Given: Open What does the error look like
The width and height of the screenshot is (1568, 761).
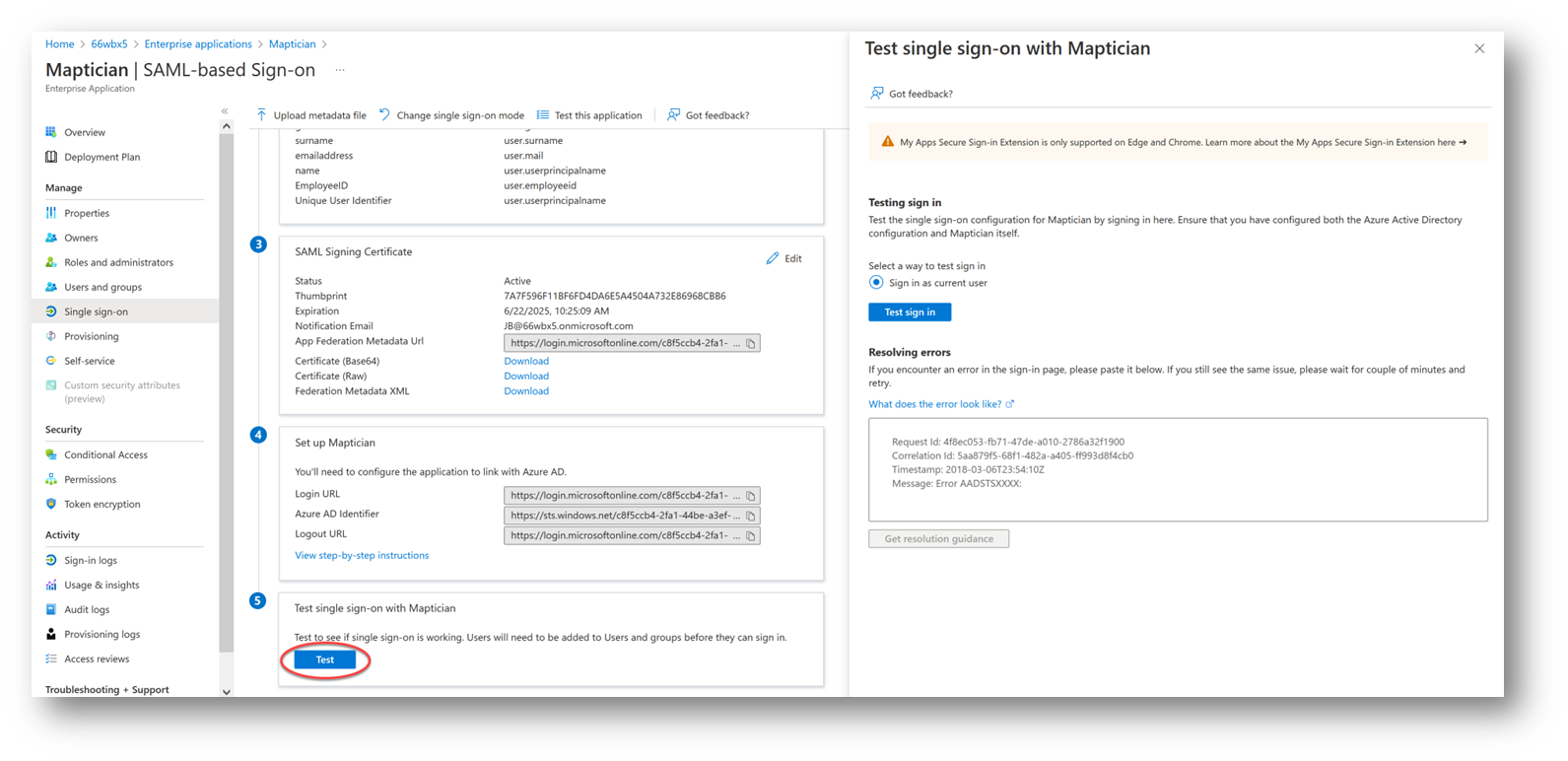Looking at the screenshot, I should (x=941, y=404).
